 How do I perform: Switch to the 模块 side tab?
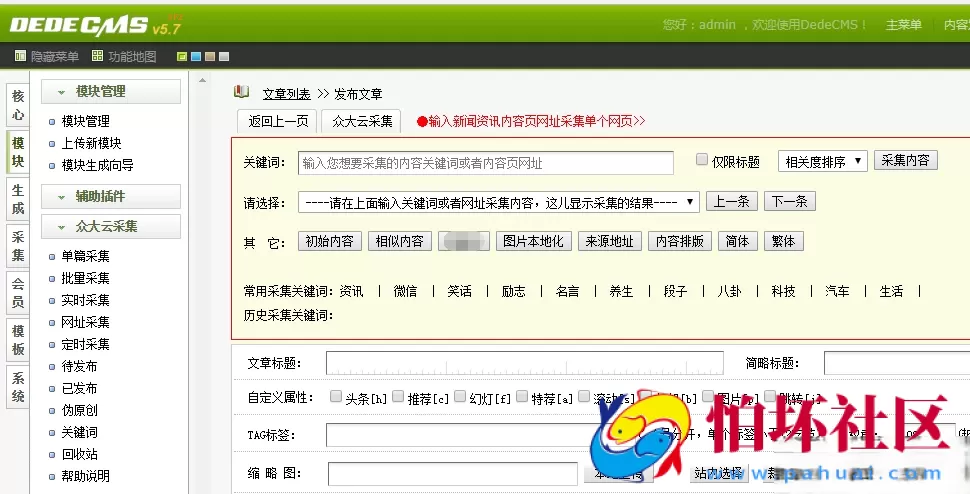tap(18, 152)
